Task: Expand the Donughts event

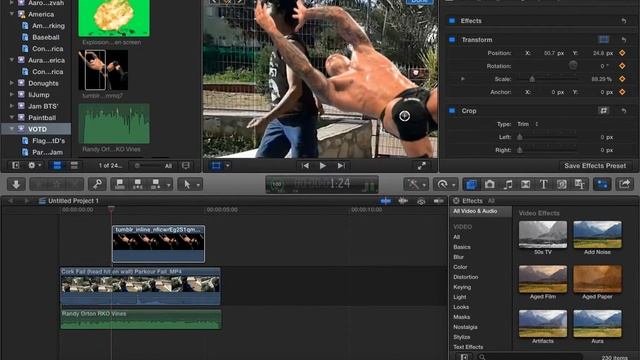Action: [12, 83]
